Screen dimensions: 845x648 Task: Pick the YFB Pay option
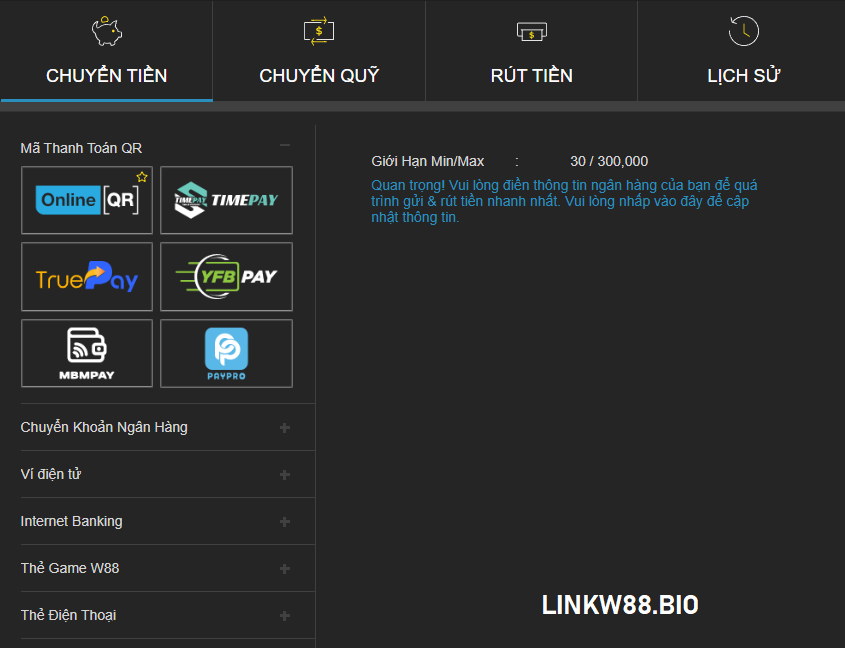pos(226,277)
